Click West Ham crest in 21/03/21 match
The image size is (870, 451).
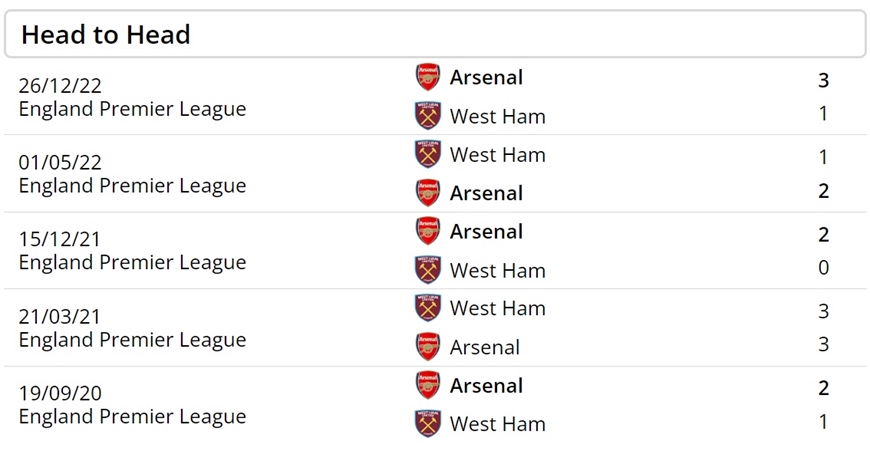tap(428, 308)
